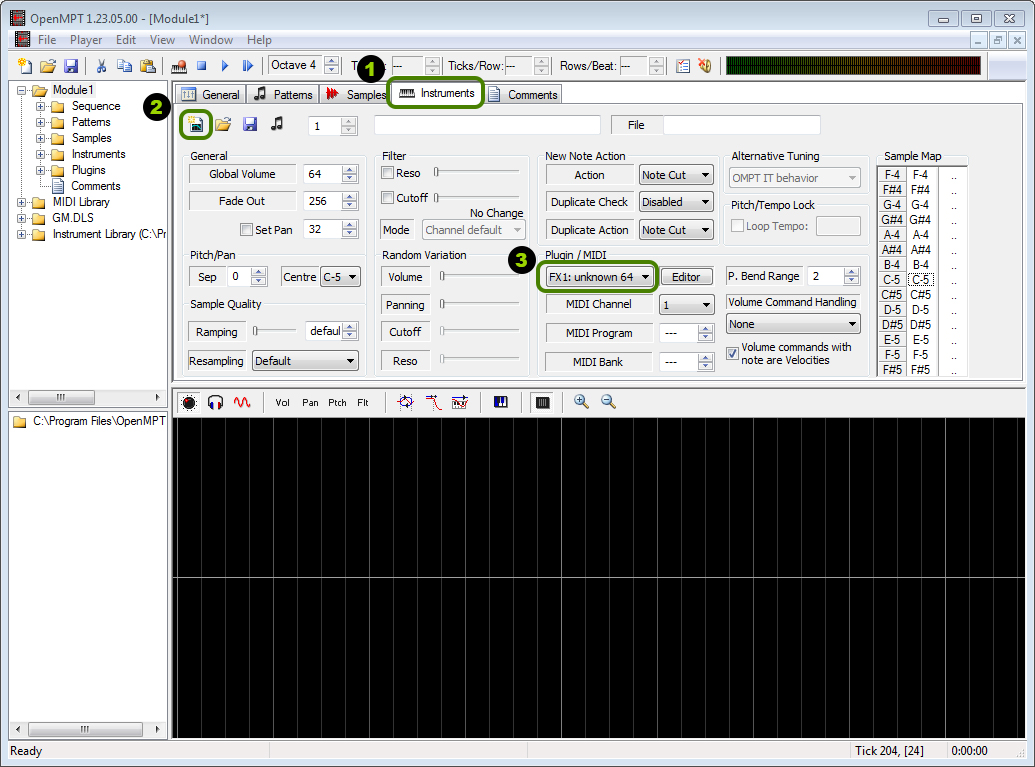Import an instrument with the folder icon
1035x767 pixels.
(223, 124)
